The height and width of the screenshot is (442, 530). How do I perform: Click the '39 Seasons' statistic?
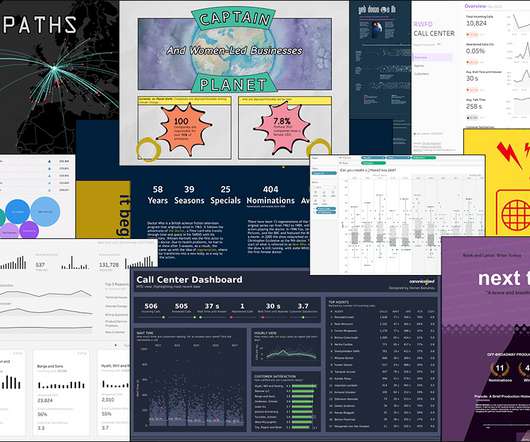tap(189, 195)
